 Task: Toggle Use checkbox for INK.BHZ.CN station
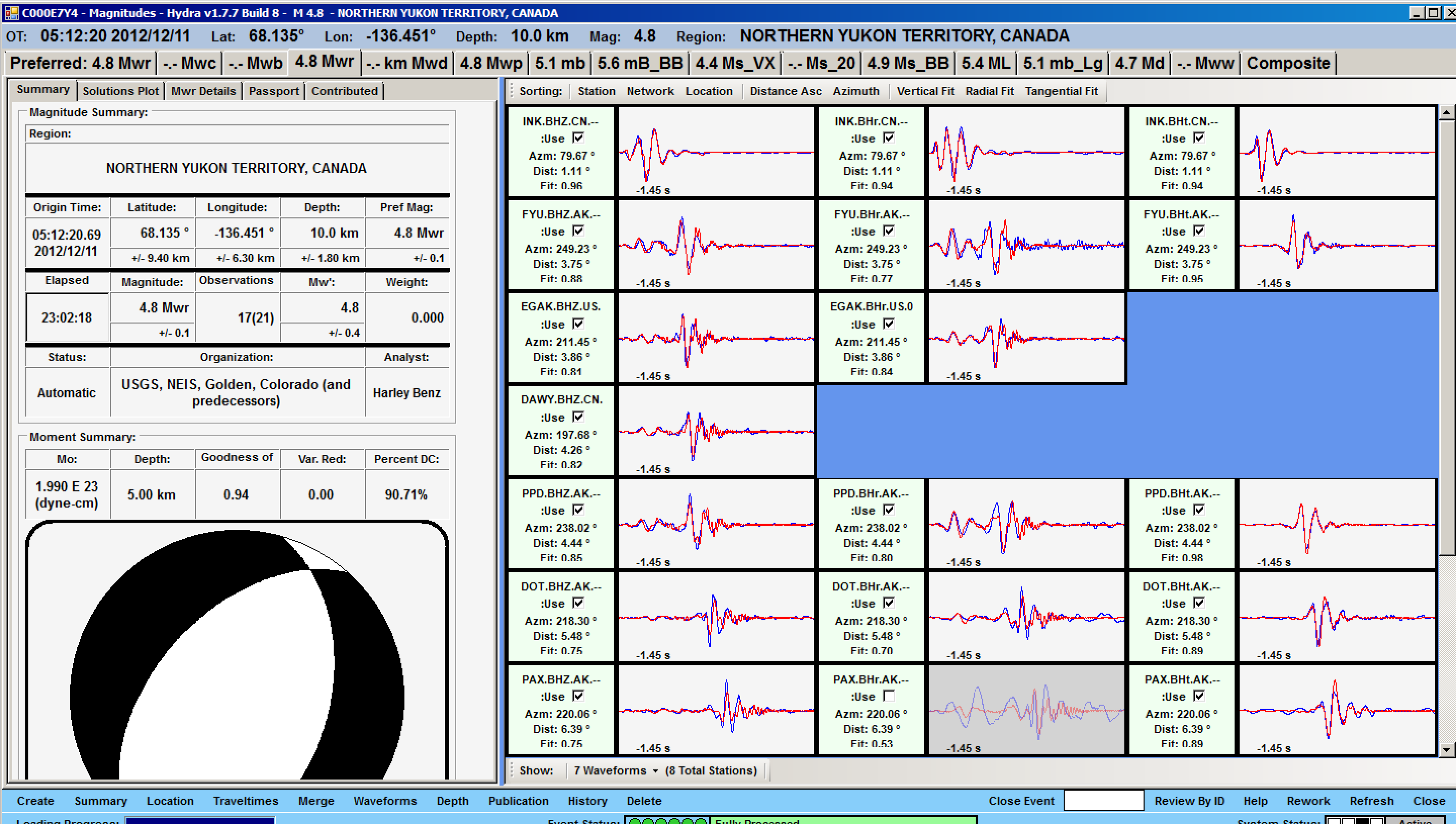578,138
